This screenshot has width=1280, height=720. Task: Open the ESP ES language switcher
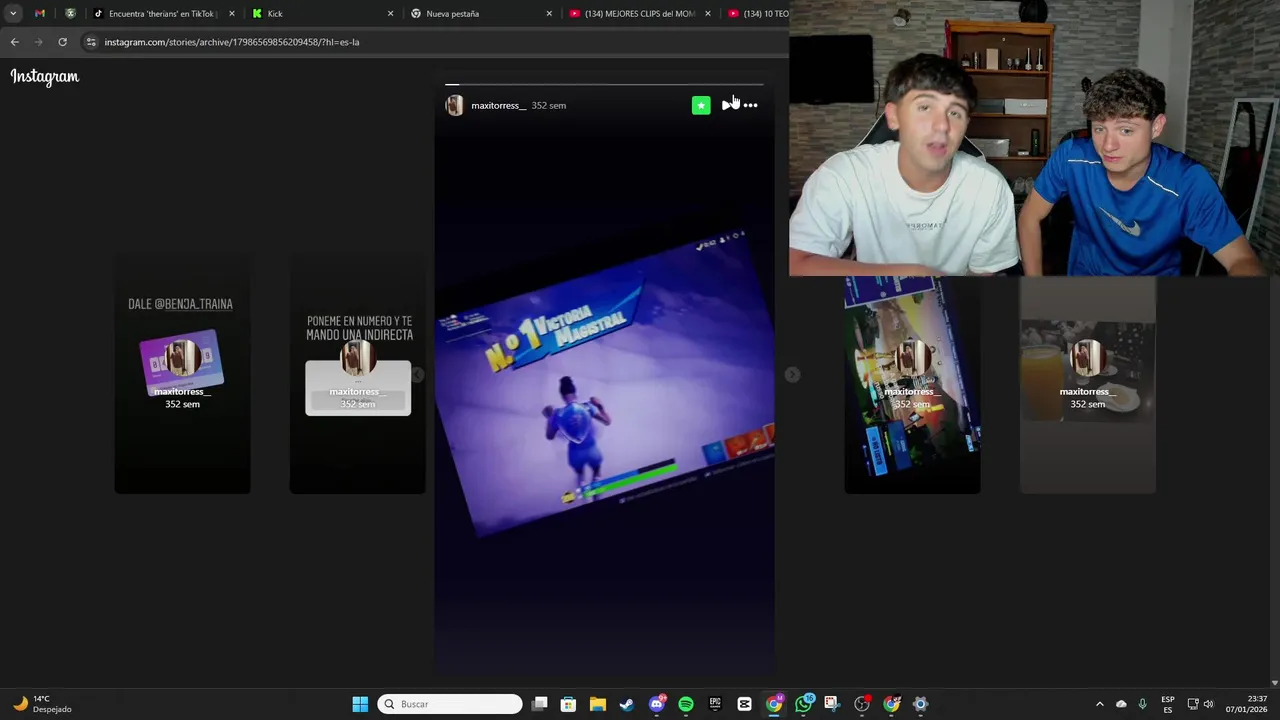click(1168, 704)
